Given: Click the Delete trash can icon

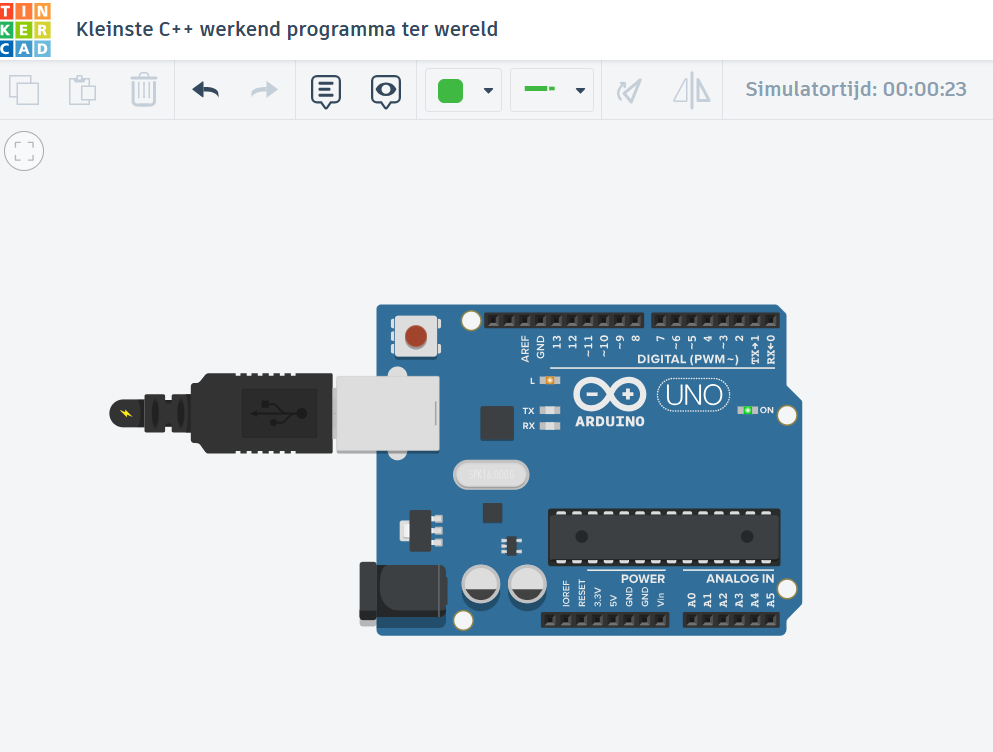Looking at the screenshot, I should click(144, 89).
